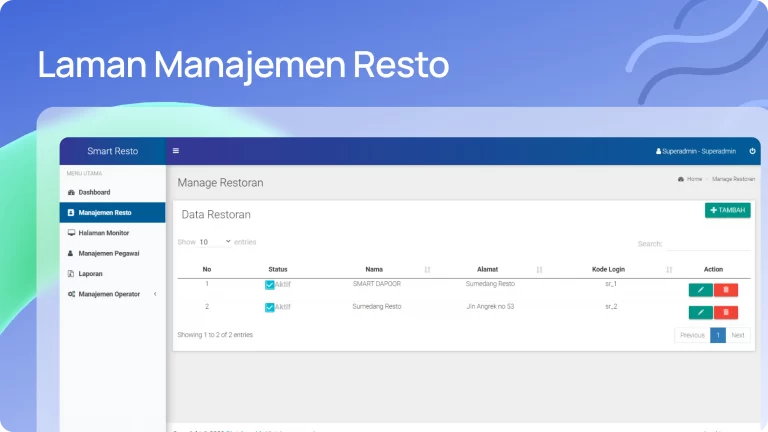
Task: Go to Laporan in the sidebar
Action: click(91, 273)
